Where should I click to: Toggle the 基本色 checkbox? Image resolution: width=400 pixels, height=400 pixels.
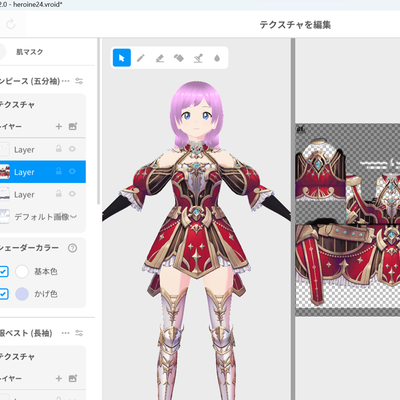[x=3, y=272]
